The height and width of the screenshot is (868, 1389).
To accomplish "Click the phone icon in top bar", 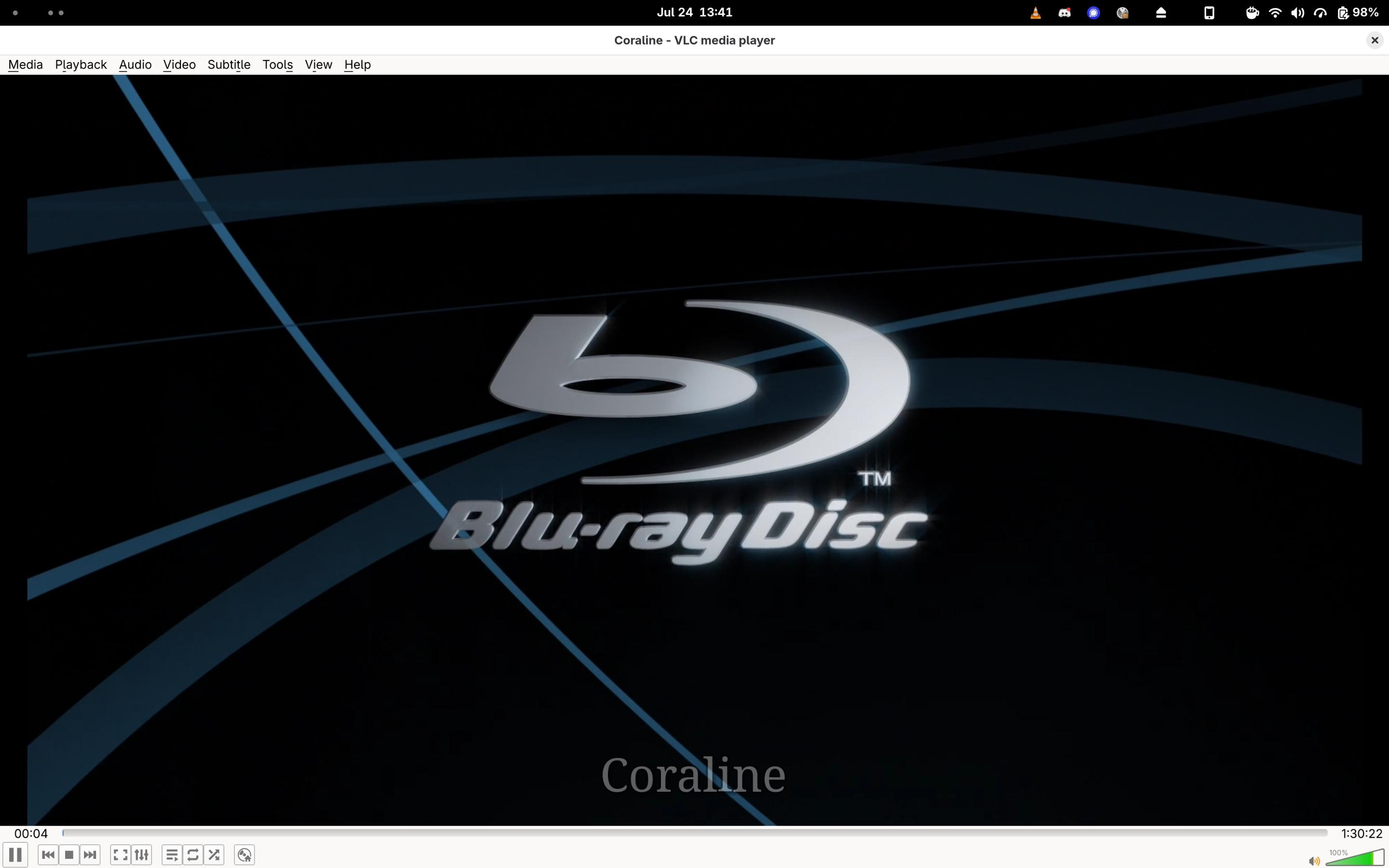I will pos(1209,13).
